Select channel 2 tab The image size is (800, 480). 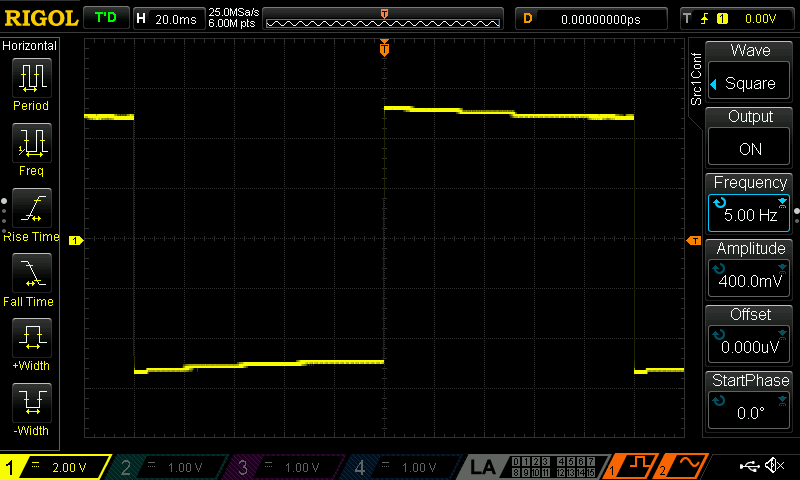click(x=168, y=467)
